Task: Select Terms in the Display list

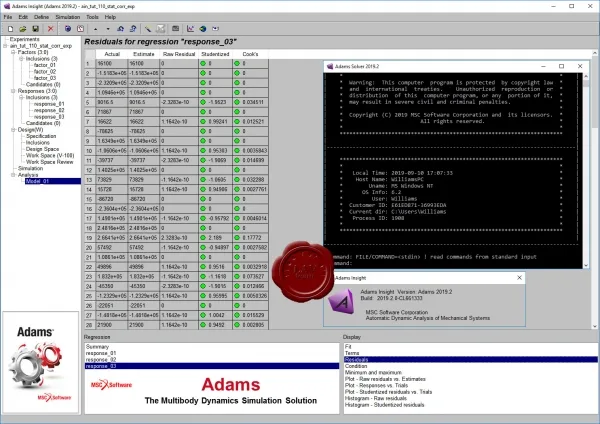Action: pyautogui.click(x=471, y=353)
